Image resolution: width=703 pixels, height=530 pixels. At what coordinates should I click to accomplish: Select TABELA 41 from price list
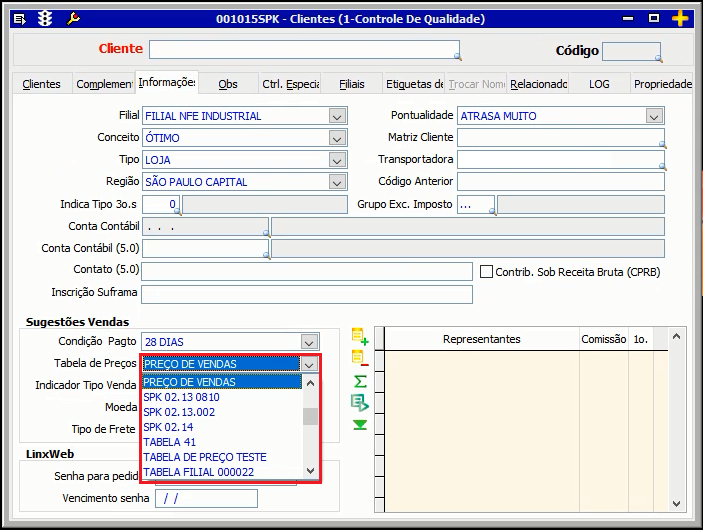click(169, 442)
